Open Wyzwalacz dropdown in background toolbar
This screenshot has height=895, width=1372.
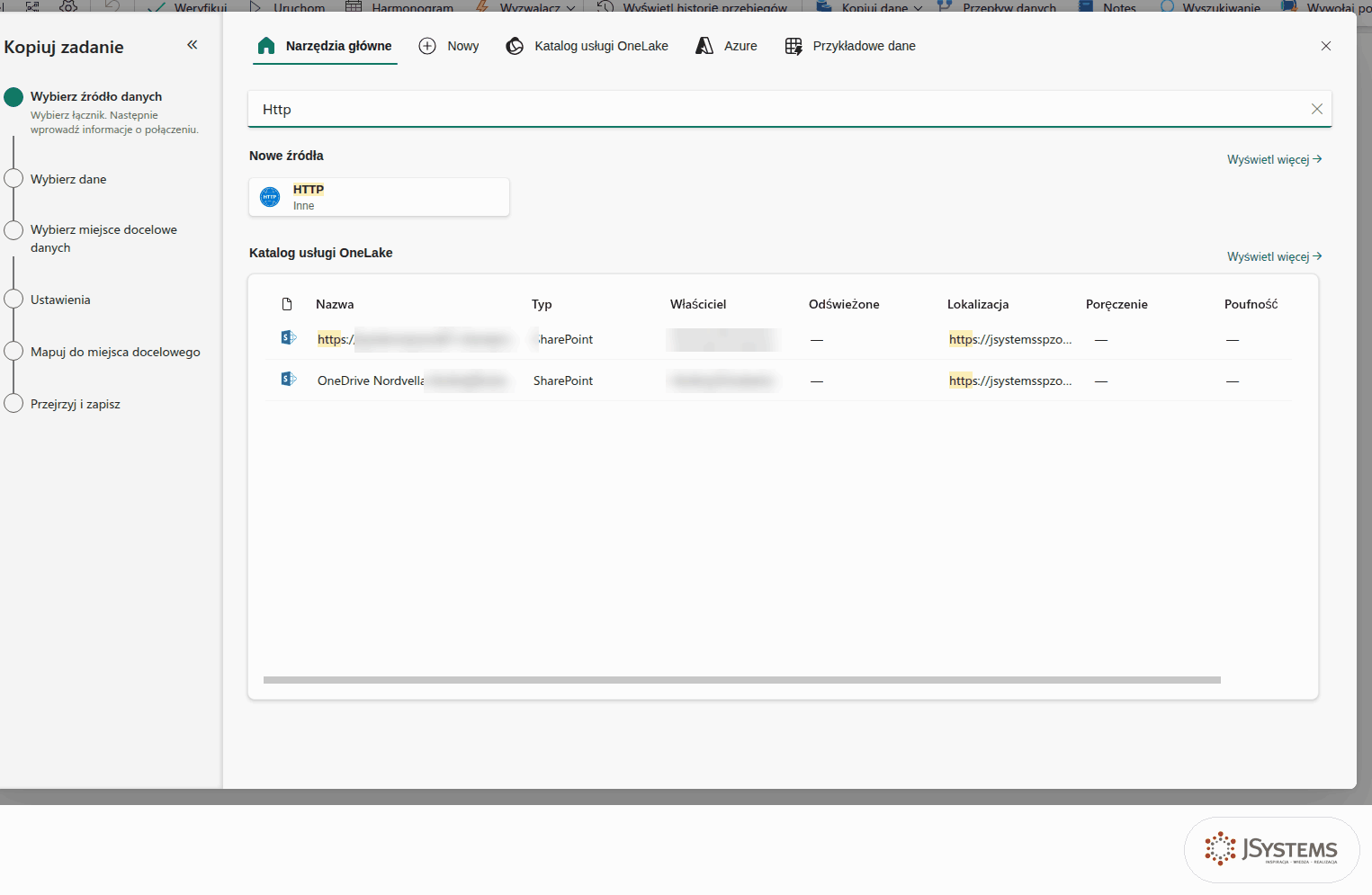pyautogui.click(x=525, y=6)
